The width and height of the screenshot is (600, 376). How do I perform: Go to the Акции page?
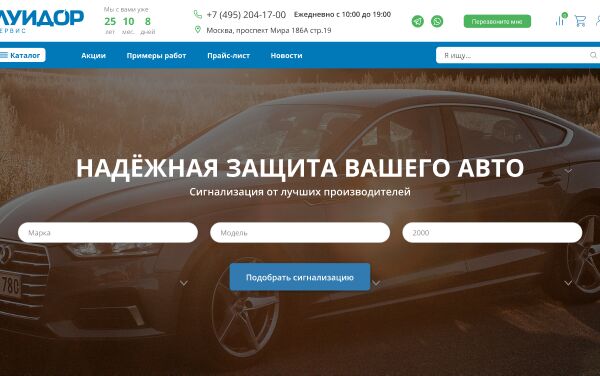[x=93, y=55]
